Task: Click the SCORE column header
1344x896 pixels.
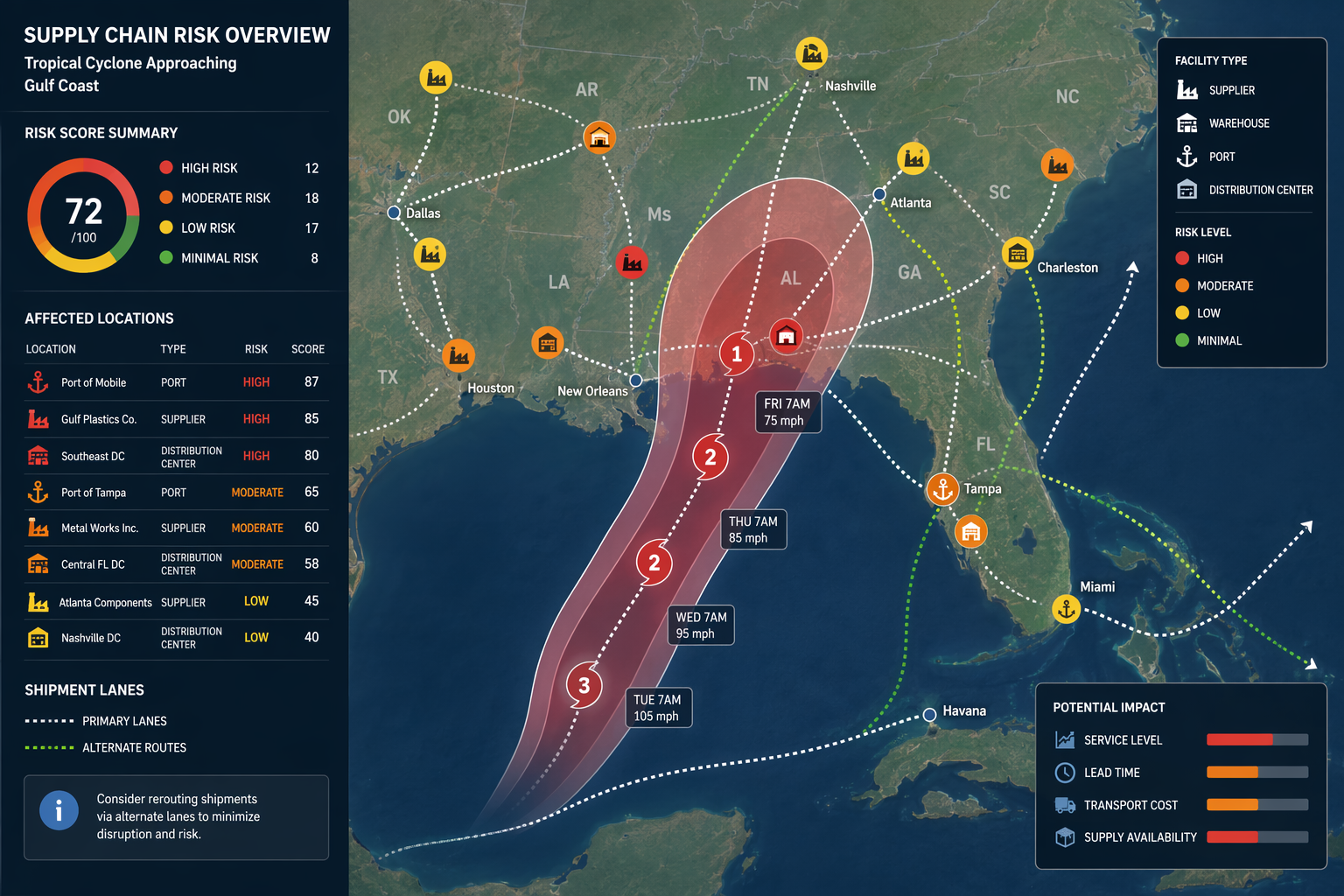Action: [308, 349]
